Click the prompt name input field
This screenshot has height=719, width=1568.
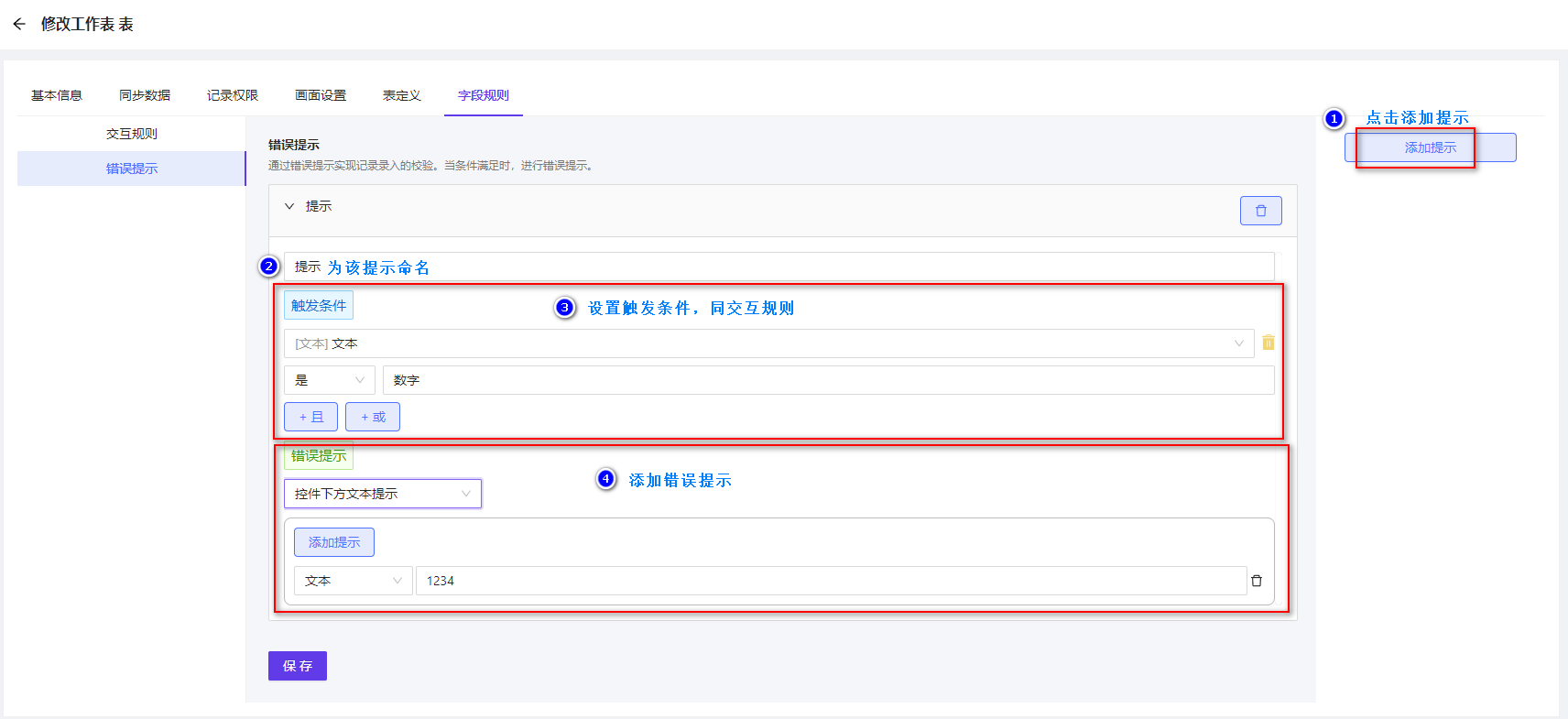coord(779,267)
